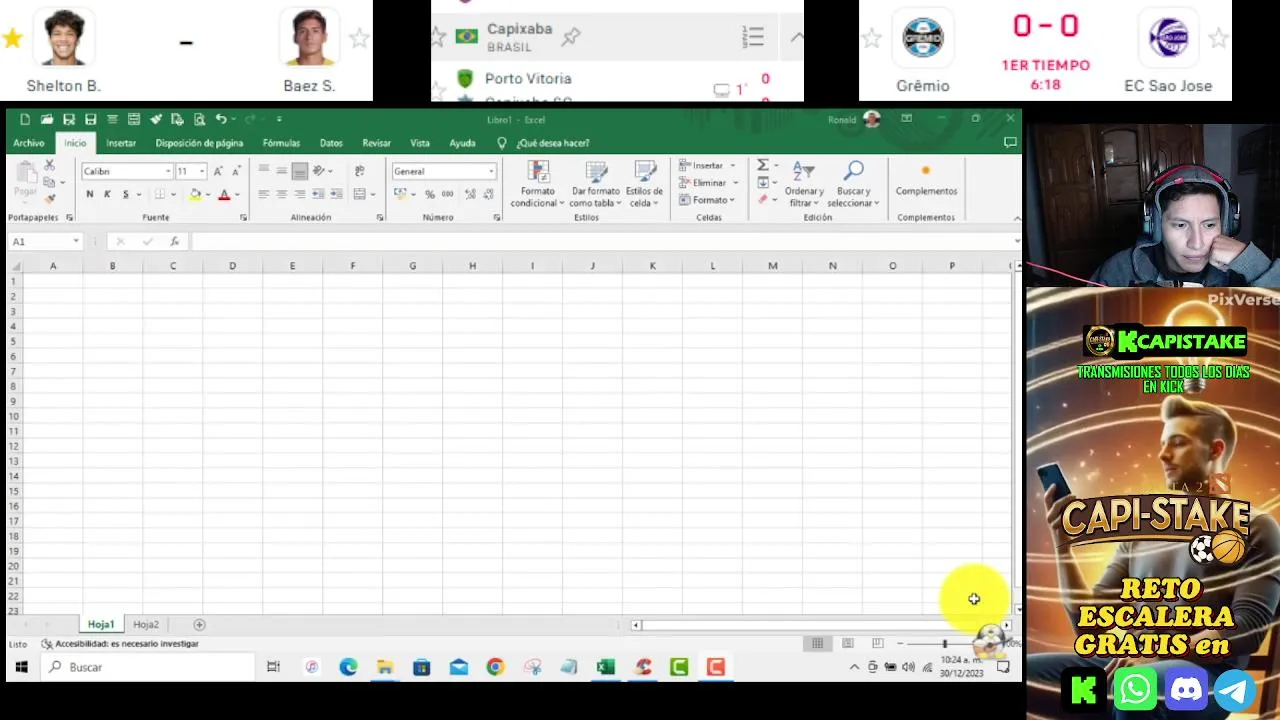Click the Insert Function fx icon
Screen dimensions: 1280x720
click(174, 241)
